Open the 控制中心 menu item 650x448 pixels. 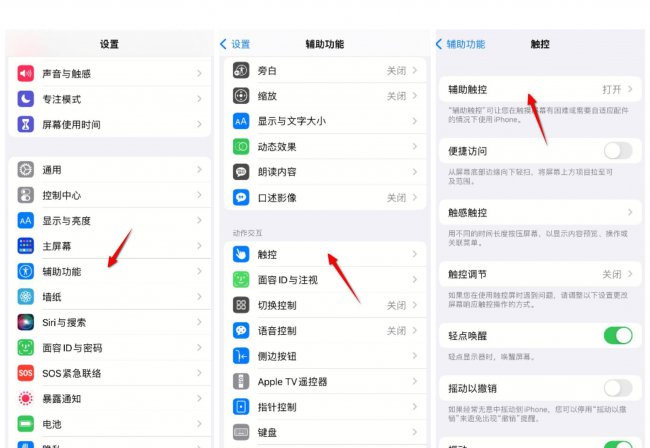pos(110,195)
